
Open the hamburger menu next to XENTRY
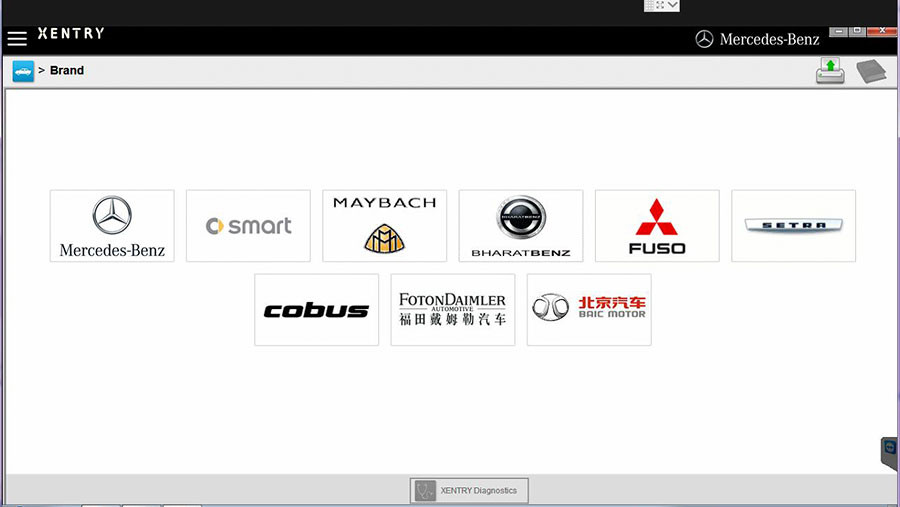pyautogui.click(x=17, y=39)
